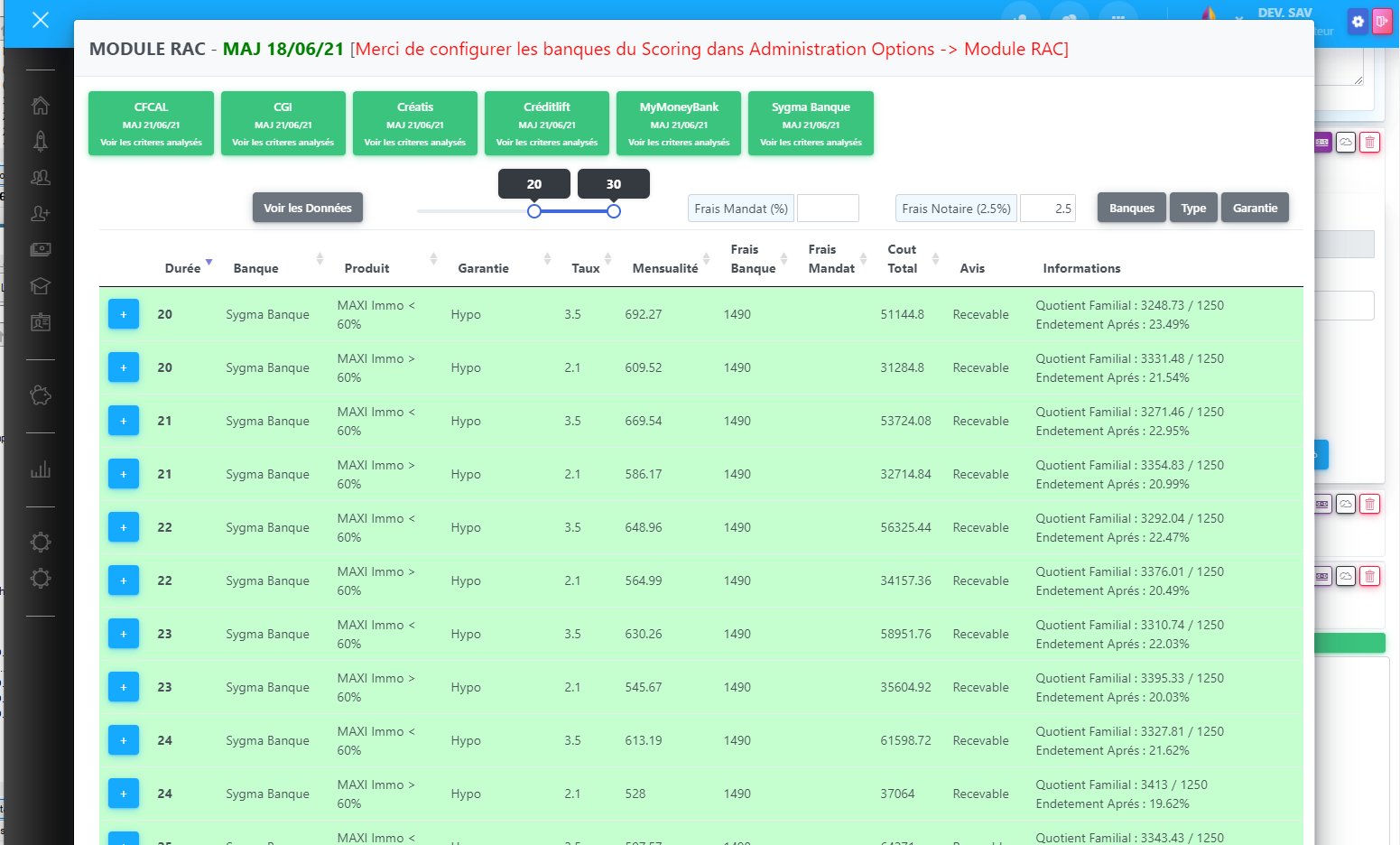The height and width of the screenshot is (845, 1400).
Task: Expand the row with mensualité 648.96
Action: tap(124, 527)
